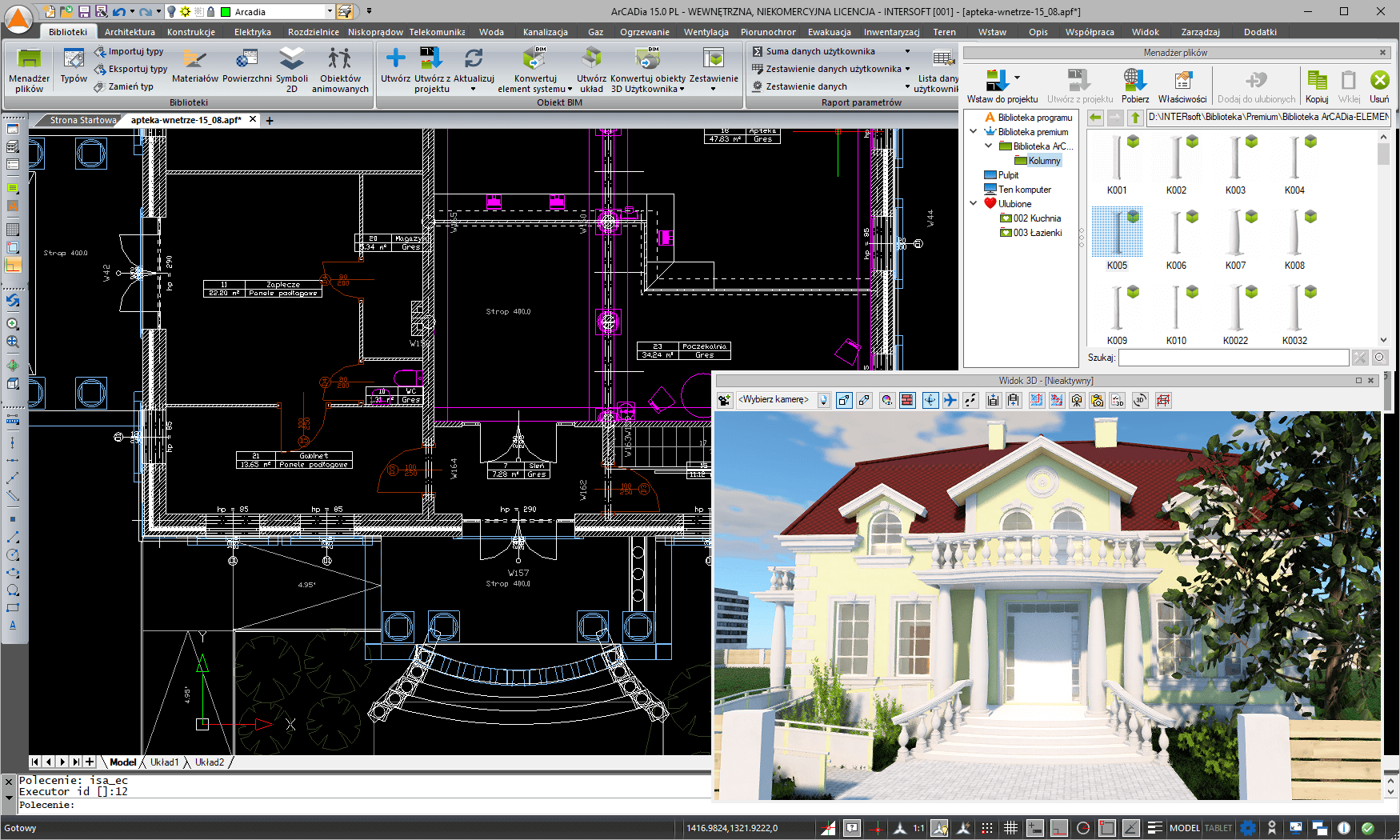Viewport: 1400px width, 840px height.
Task: Click Pobierz in file manager
Action: point(1134,86)
